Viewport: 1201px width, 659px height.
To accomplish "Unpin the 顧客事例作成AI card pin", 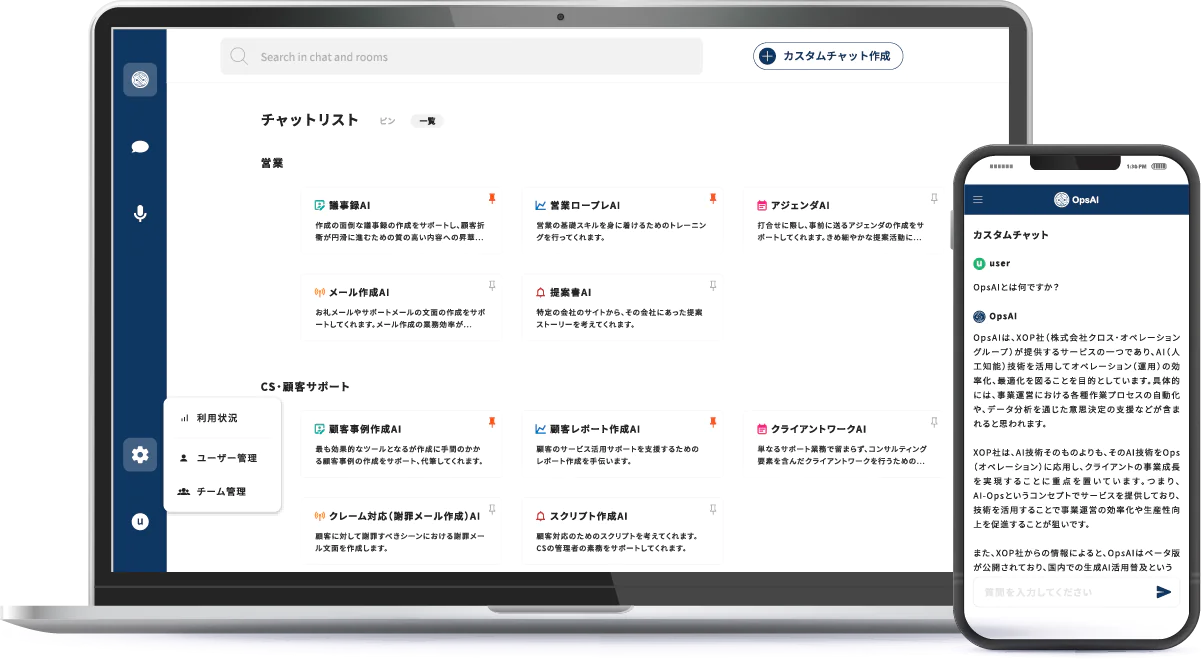I will pyautogui.click(x=492, y=423).
